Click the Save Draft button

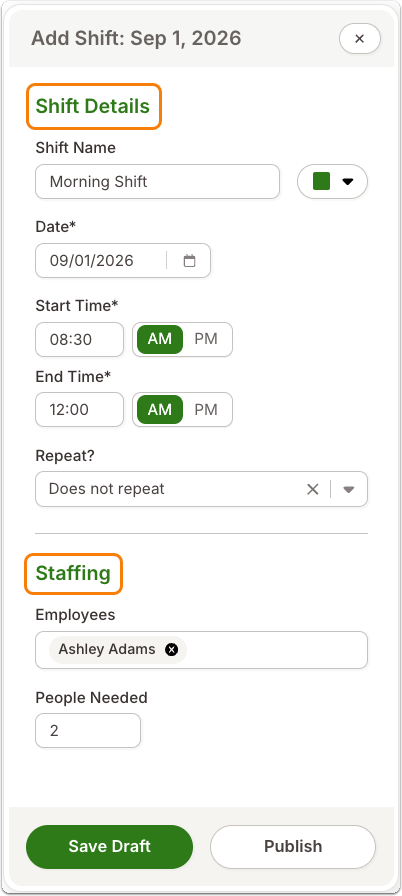pyautogui.click(x=110, y=846)
